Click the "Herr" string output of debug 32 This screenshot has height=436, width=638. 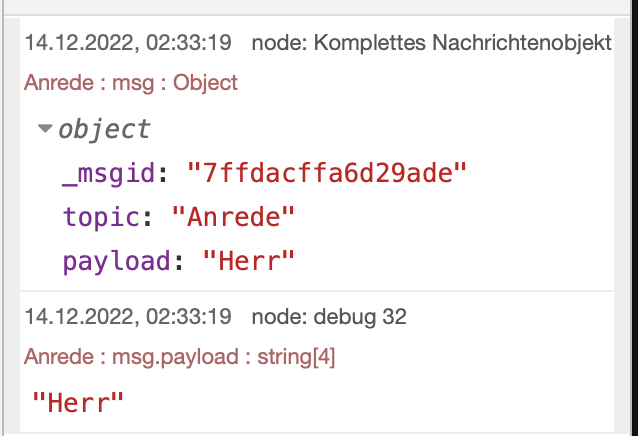click(x=78, y=403)
